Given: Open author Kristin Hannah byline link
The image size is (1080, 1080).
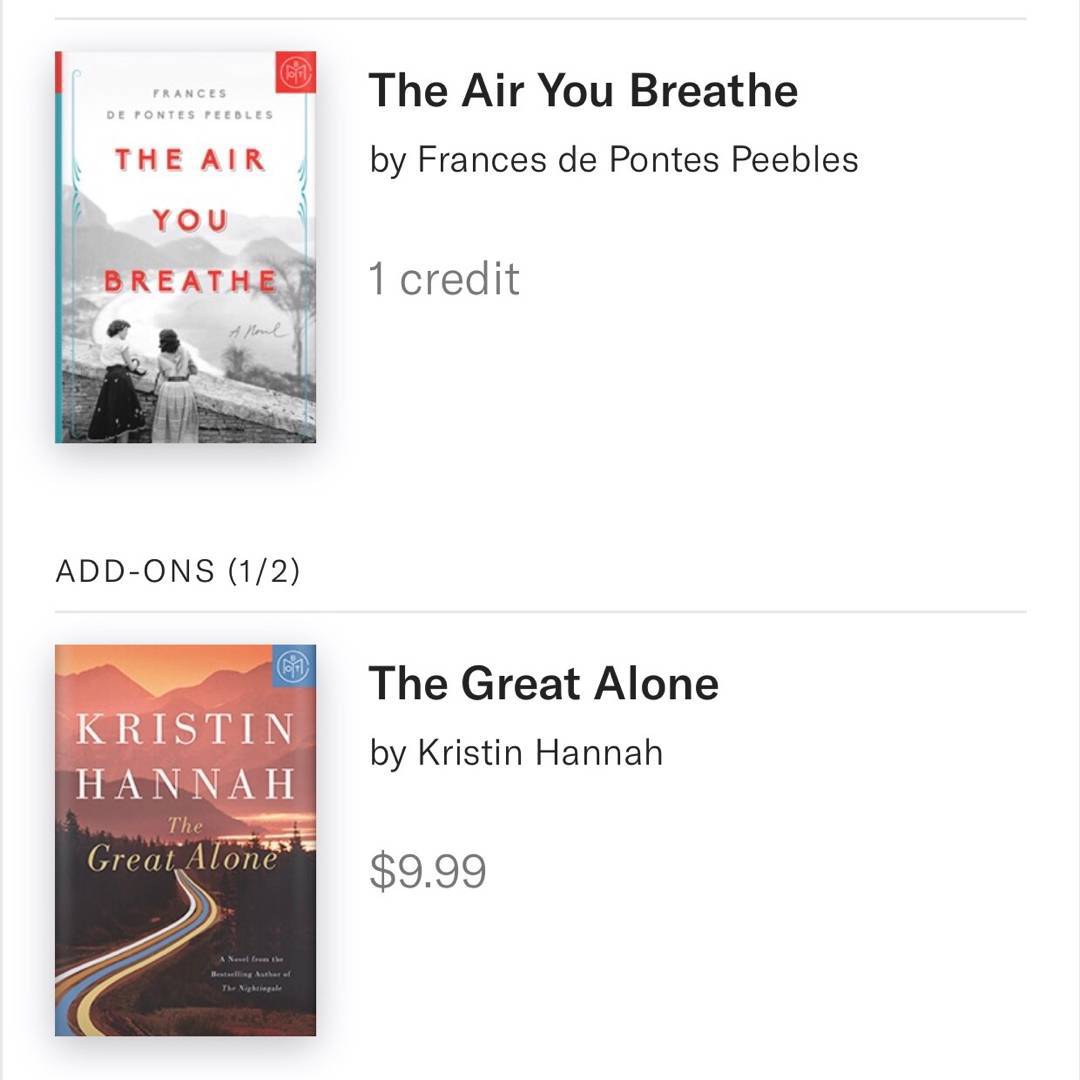Looking at the screenshot, I should [516, 753].
